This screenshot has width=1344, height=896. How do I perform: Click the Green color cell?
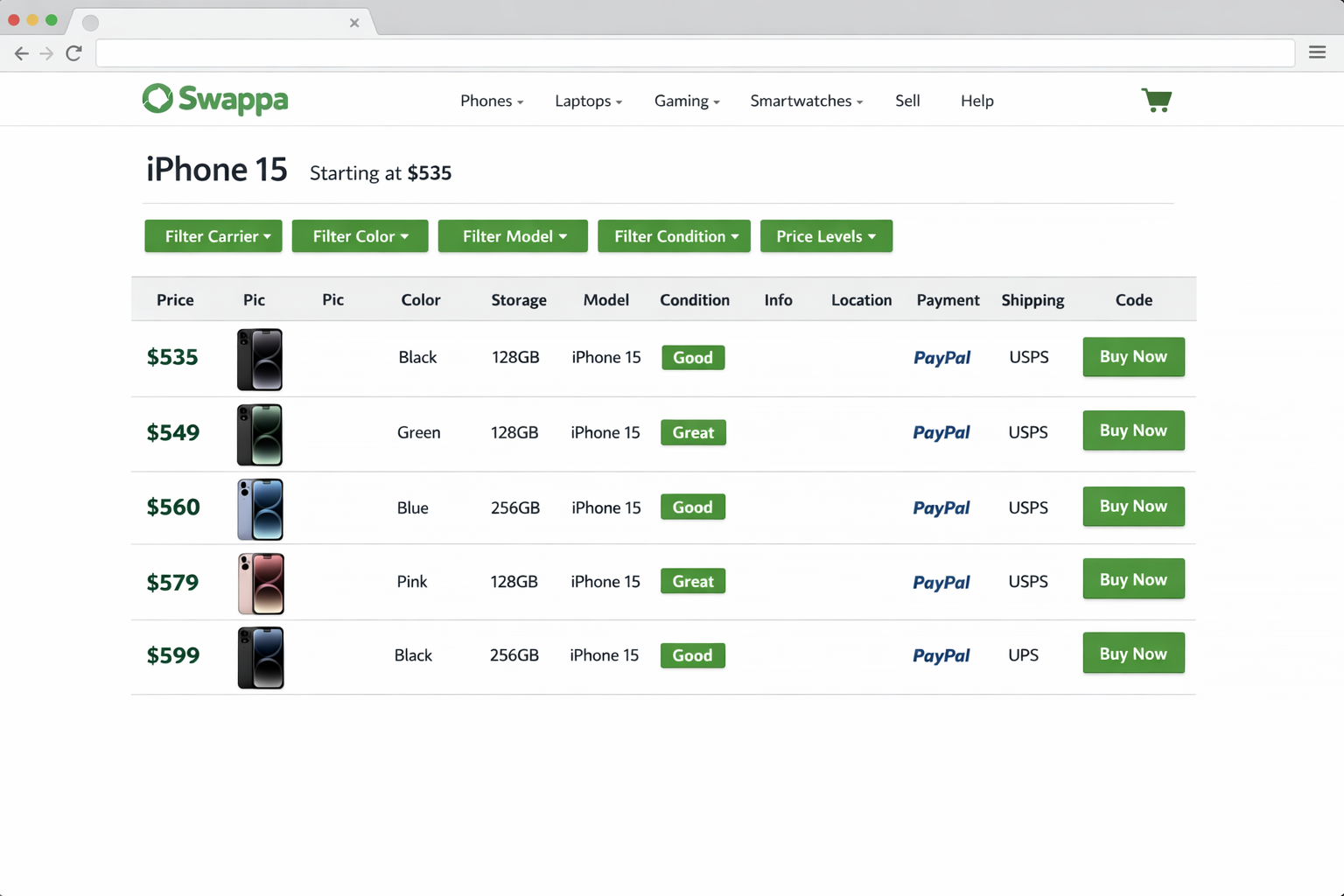tap(419, 432)
